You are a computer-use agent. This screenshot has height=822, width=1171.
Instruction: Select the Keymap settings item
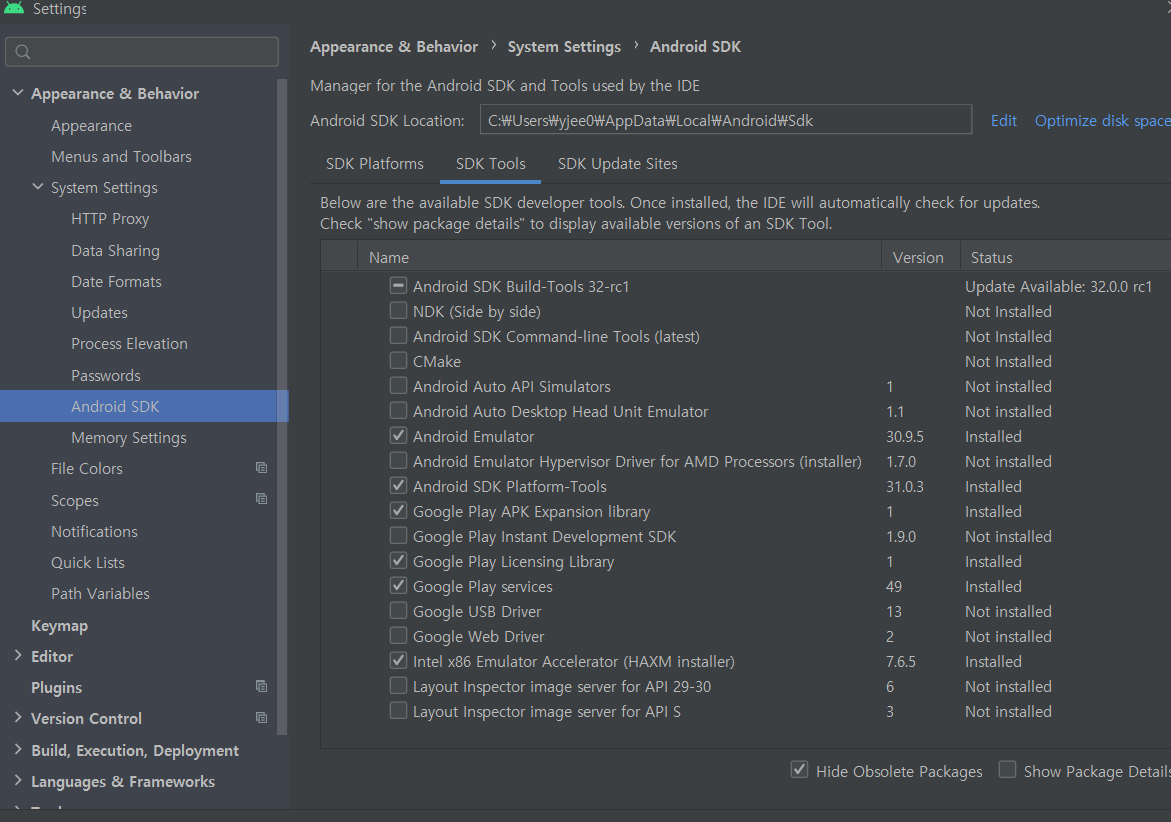pyautogui.click(x=59, y=626)
